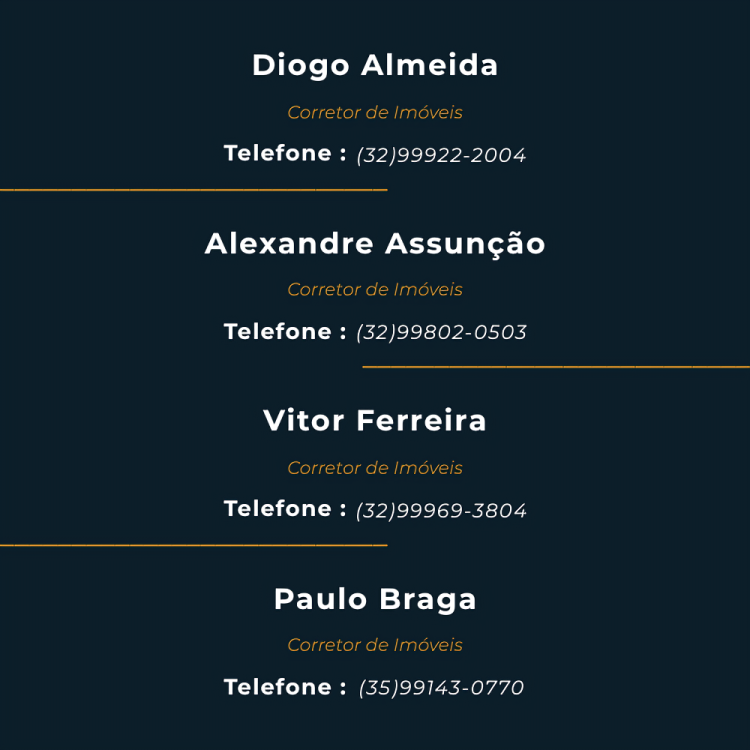This screenshot has width=750, height=750.
Task: Click Corretor de Imóveis under Vitor Ferreira
Action: click(375, 468)
